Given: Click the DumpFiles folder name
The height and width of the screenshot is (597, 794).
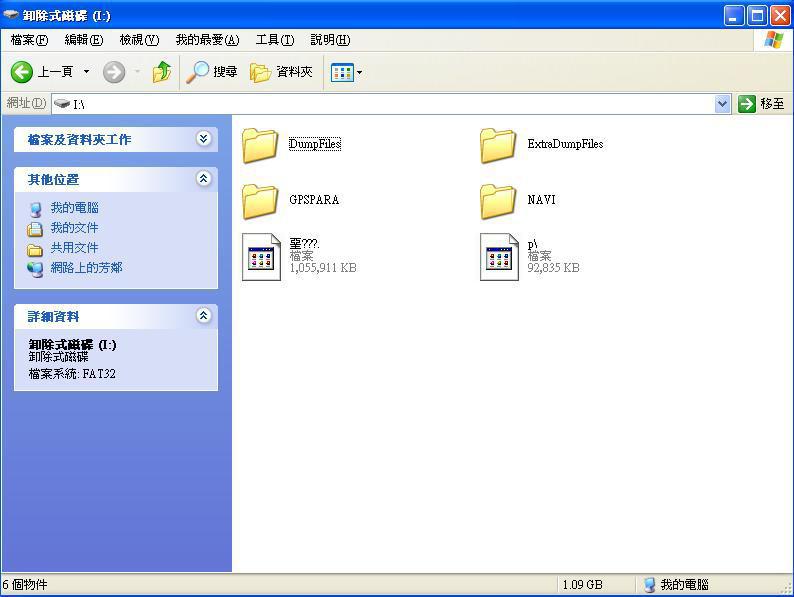Looking at the screenshot, I should point(315,144).
